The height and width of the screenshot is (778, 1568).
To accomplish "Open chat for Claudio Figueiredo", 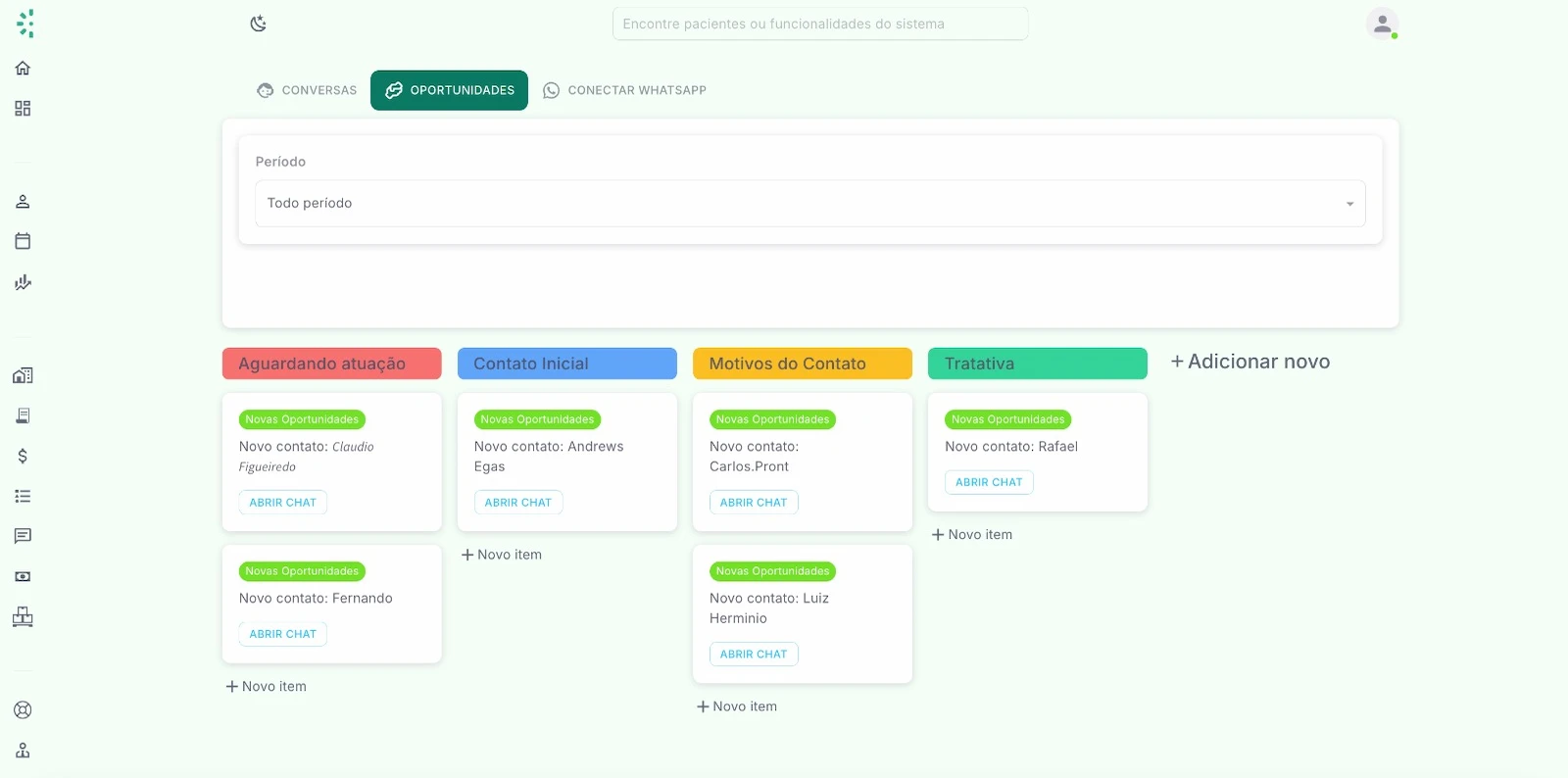I will [282, 503].
